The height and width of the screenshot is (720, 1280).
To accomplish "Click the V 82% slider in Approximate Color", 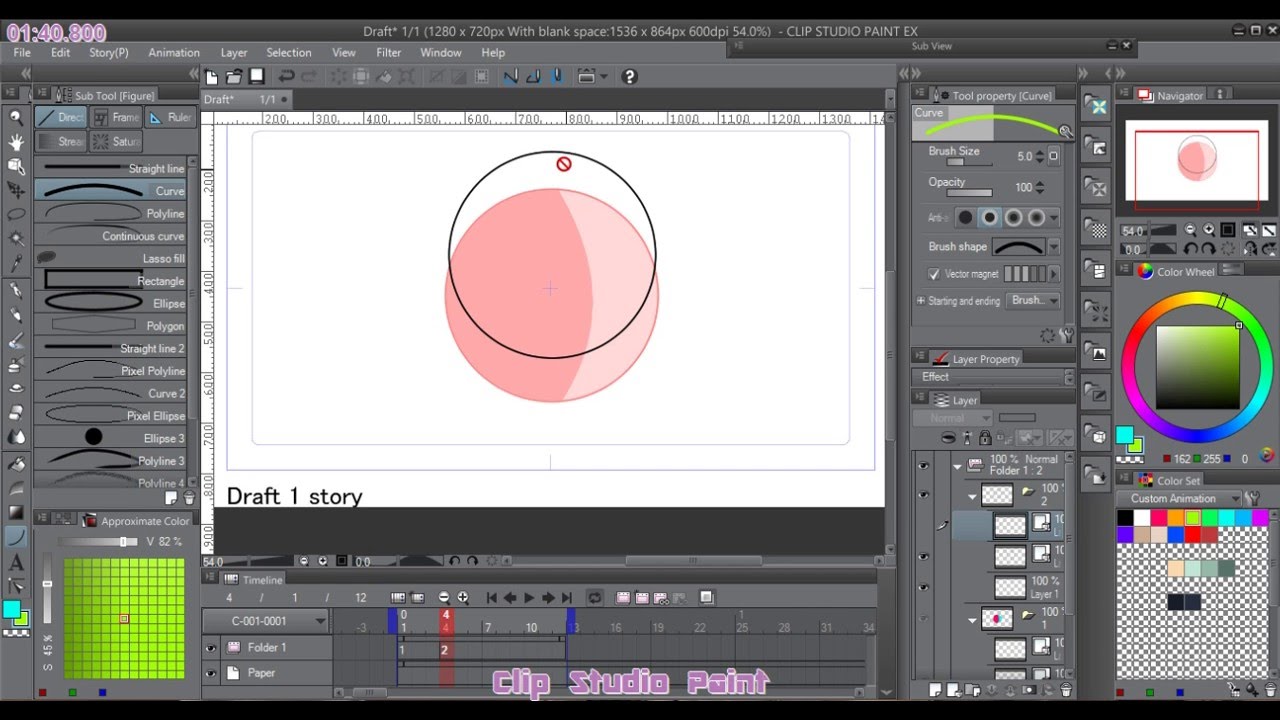I will (x=98, y=541).
